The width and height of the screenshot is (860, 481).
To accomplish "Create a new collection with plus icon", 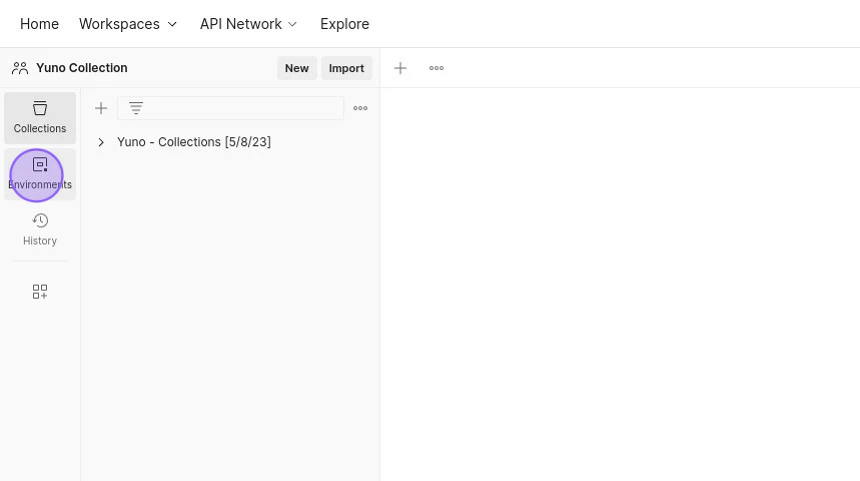I will tap(101, 108).
